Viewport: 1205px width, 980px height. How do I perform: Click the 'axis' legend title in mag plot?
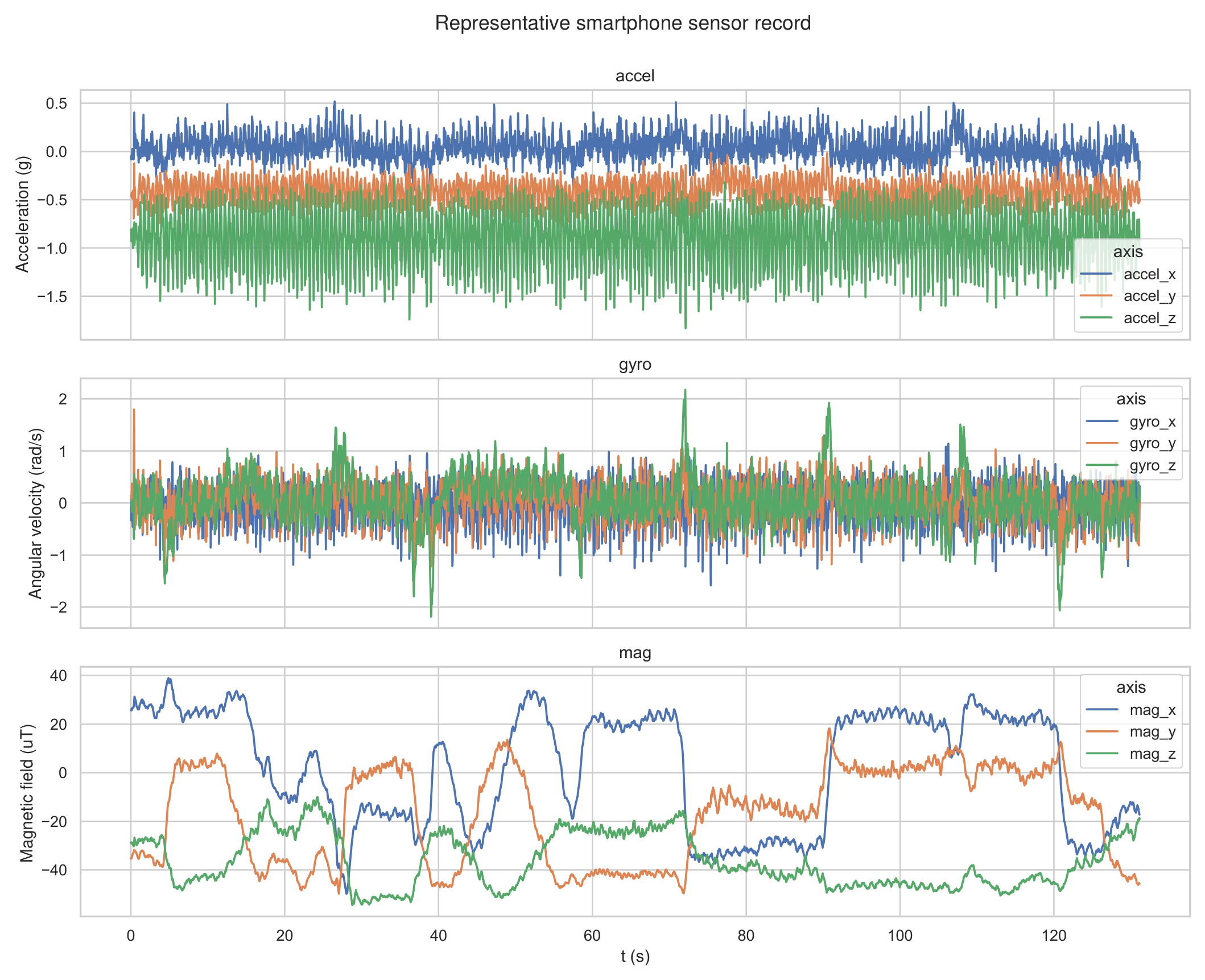coord(1131,687)
